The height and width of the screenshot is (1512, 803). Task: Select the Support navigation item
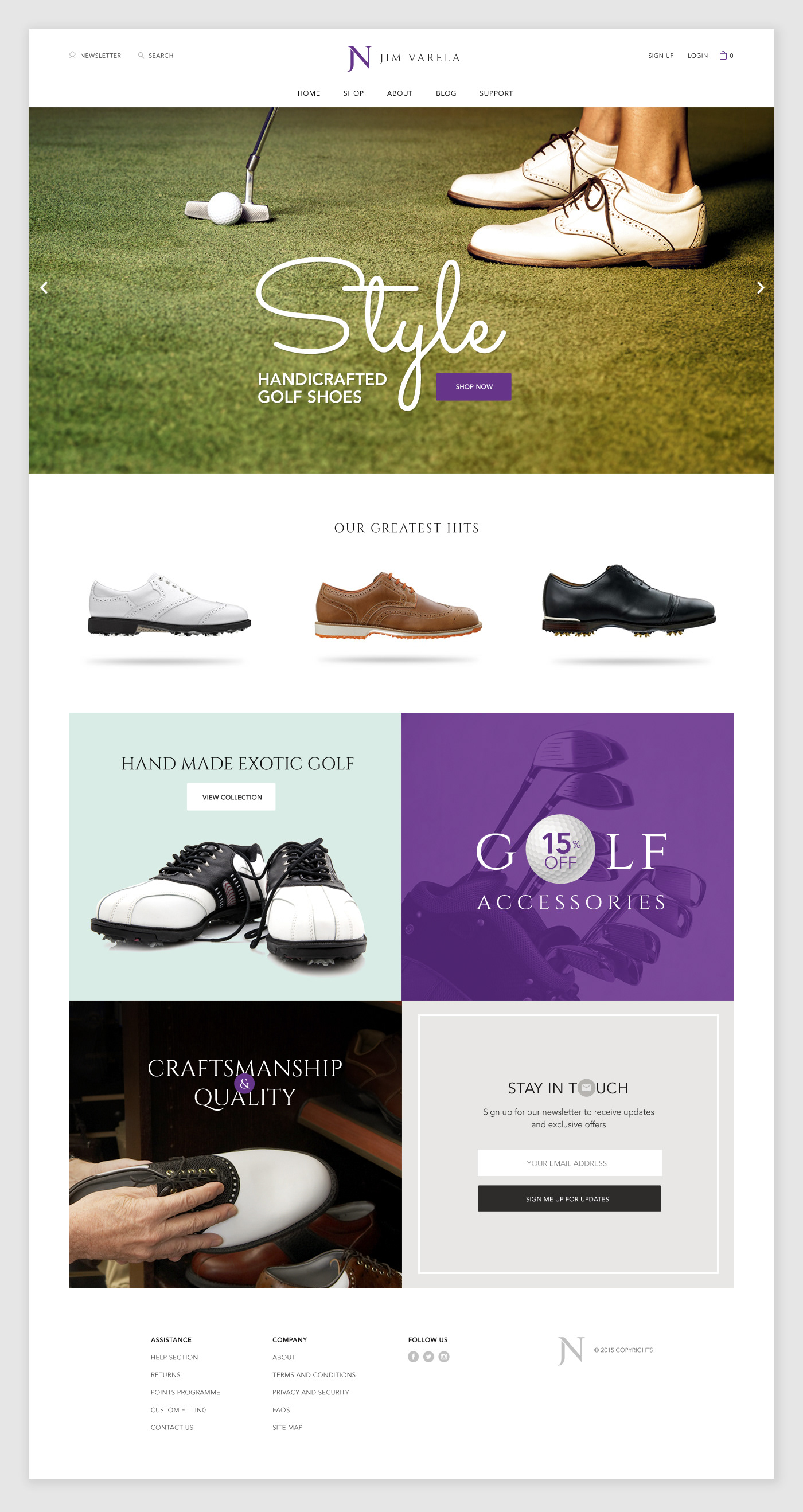tap(496, 93)
